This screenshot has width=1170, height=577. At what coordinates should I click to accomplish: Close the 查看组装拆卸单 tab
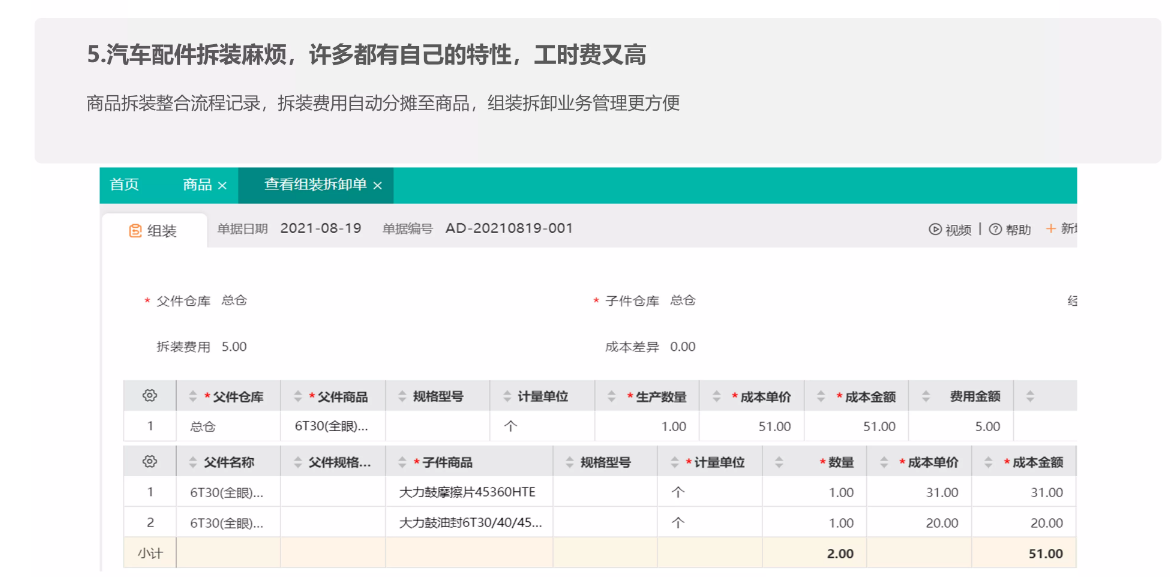(x=378, y=186)
